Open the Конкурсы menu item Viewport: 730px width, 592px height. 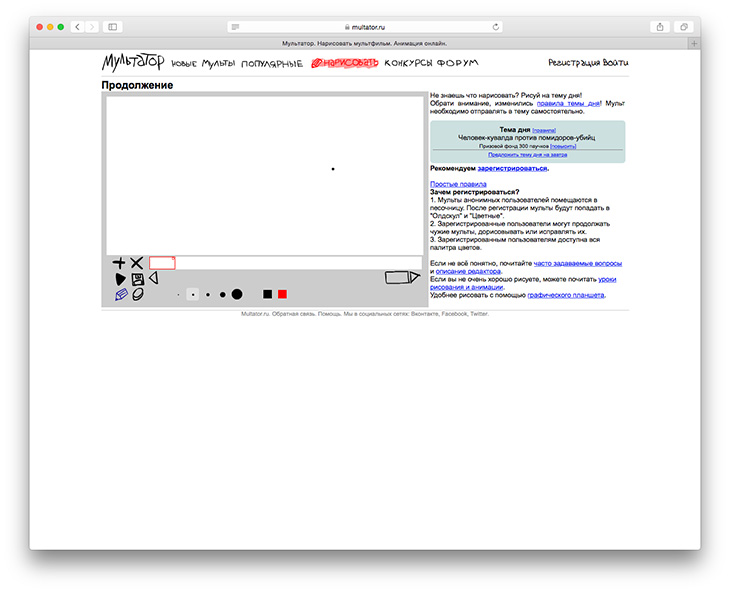pyautogui.click(x=408, y=63)
